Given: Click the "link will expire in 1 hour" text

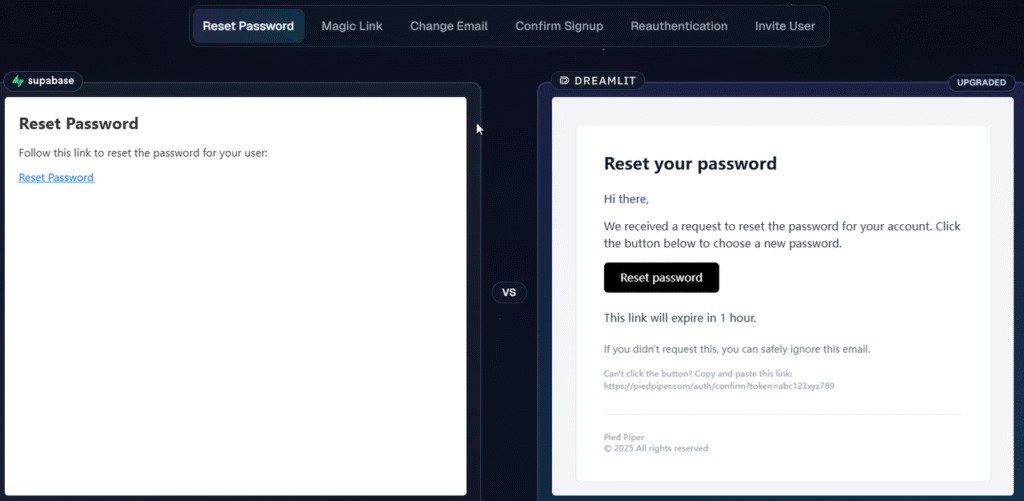Looking at the screenshot, I should tap(680, 318).
